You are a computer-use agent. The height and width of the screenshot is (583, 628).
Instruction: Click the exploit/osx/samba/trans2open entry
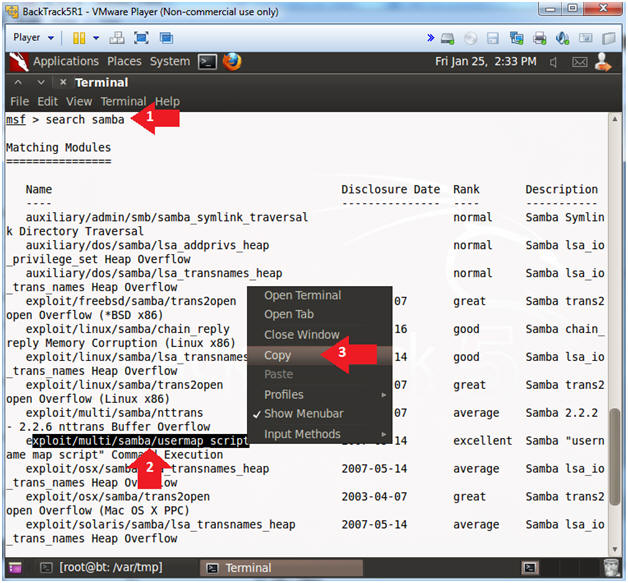[118, 497]
